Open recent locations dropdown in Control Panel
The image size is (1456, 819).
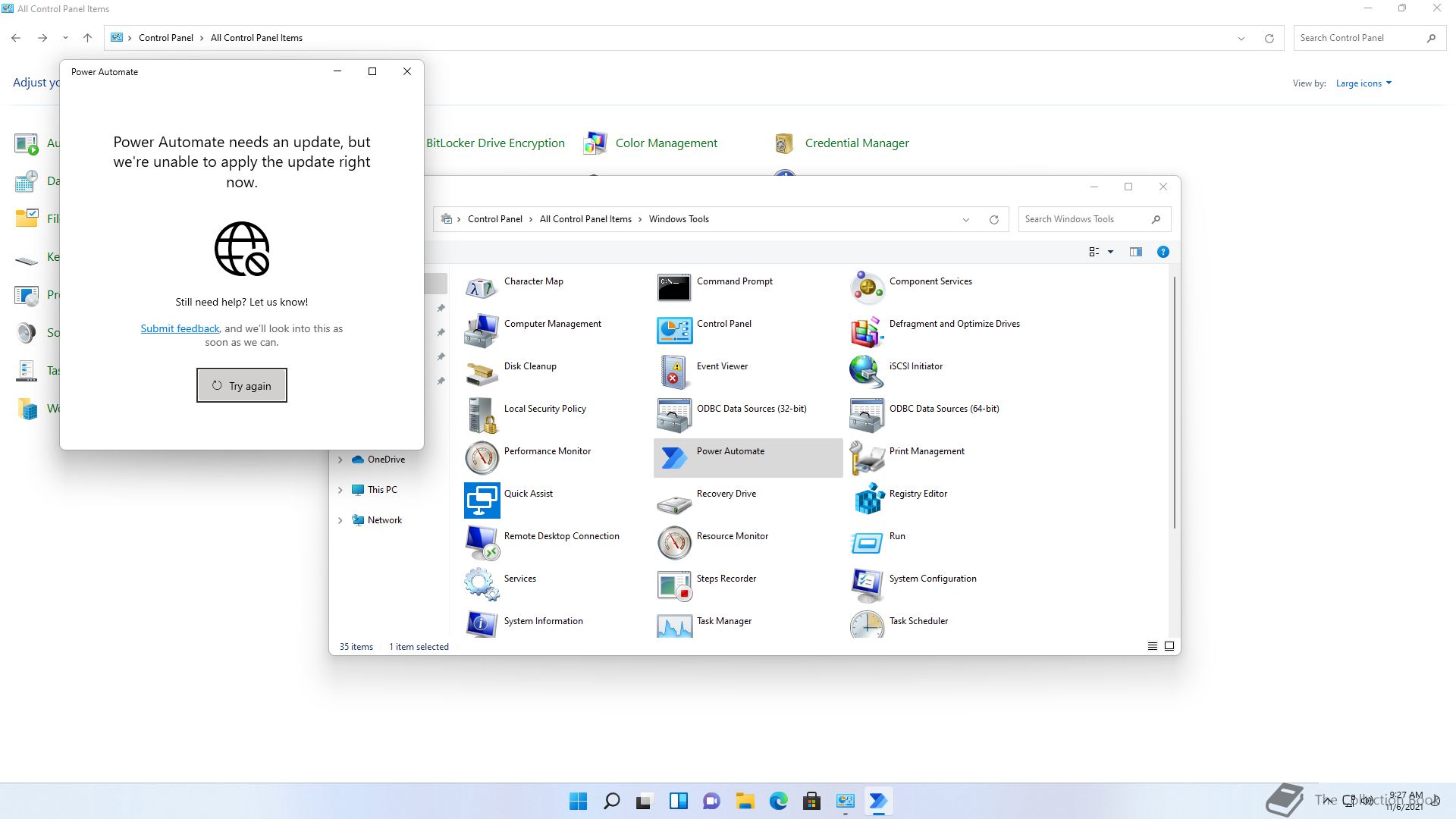coord(65,38)
